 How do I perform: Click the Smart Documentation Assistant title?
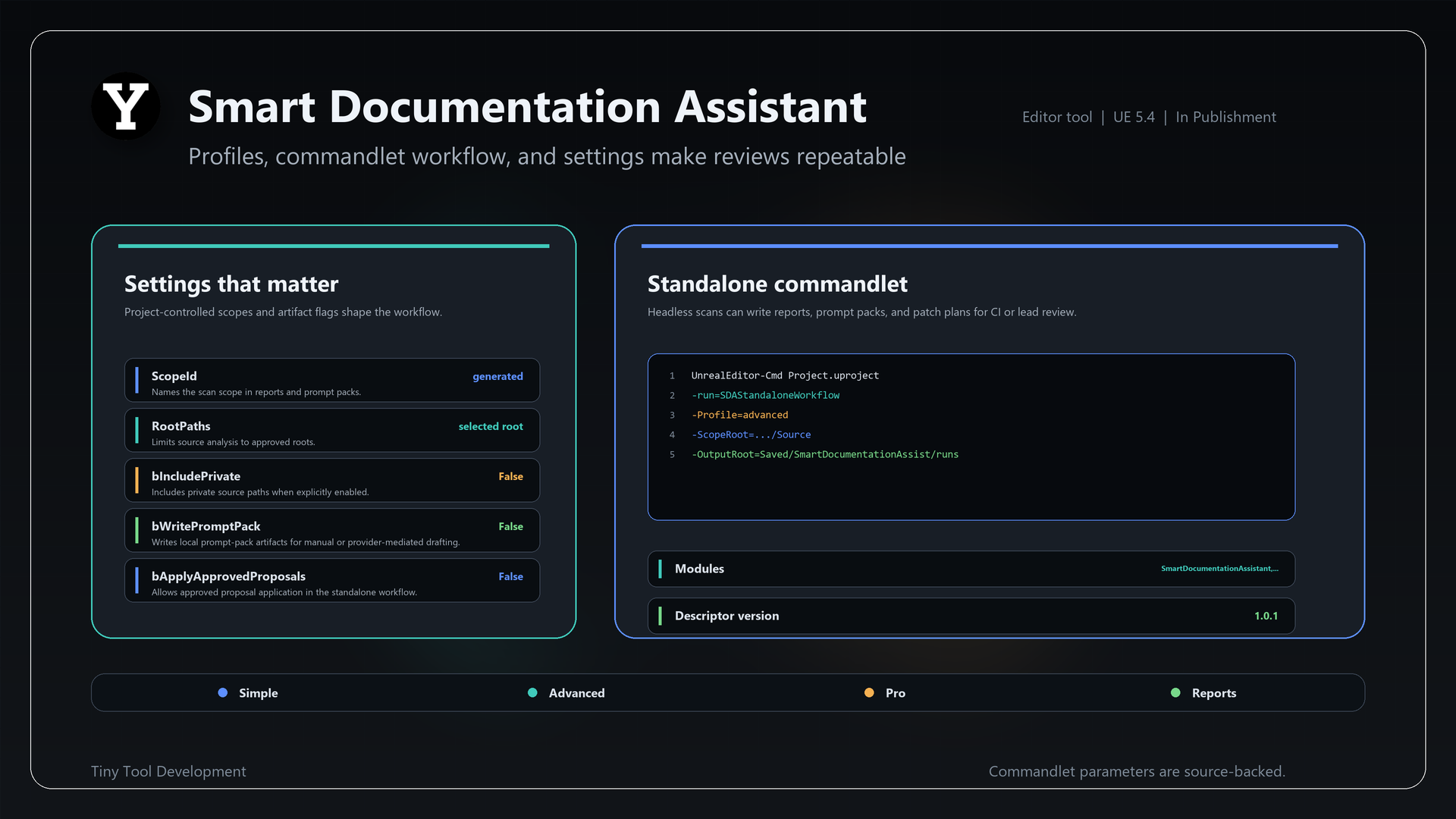(x=527, y=106)
